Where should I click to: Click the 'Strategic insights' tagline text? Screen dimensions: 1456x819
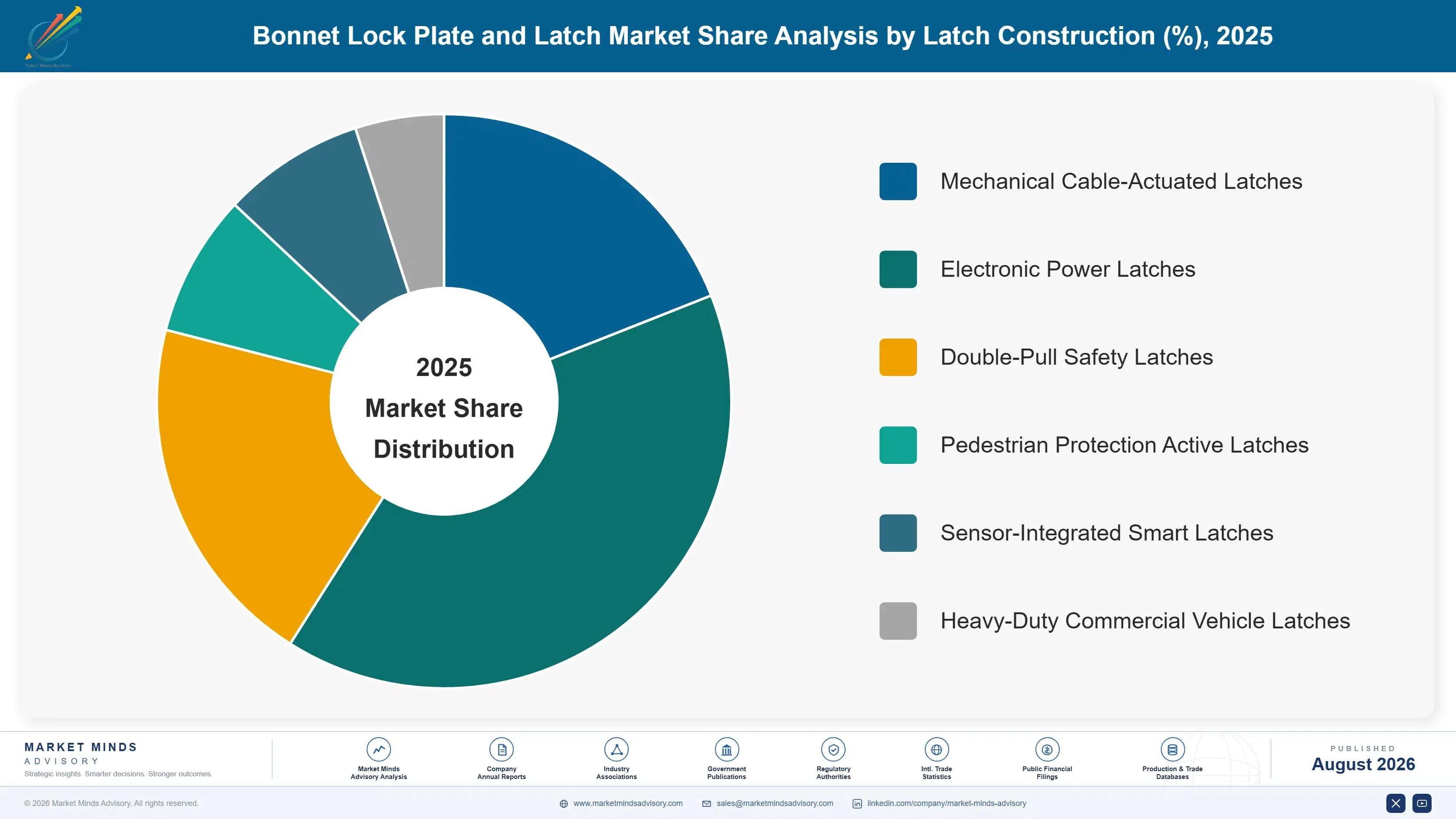118,774
